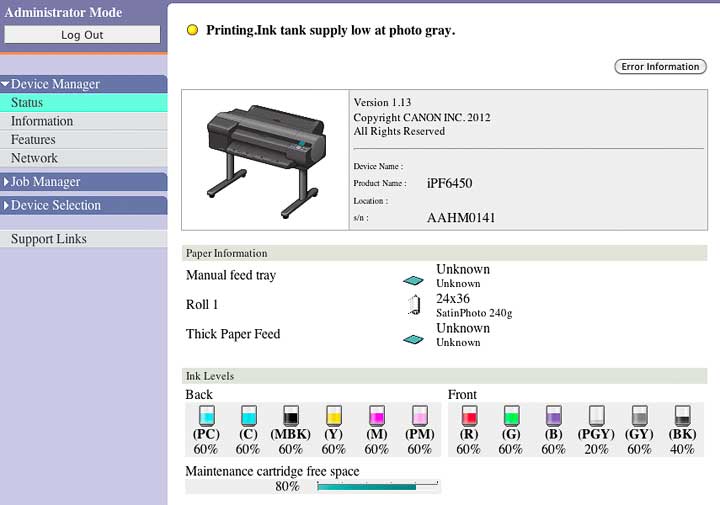
Task: Click the MBK matte black ink tank icon
Action: [291, 415]
